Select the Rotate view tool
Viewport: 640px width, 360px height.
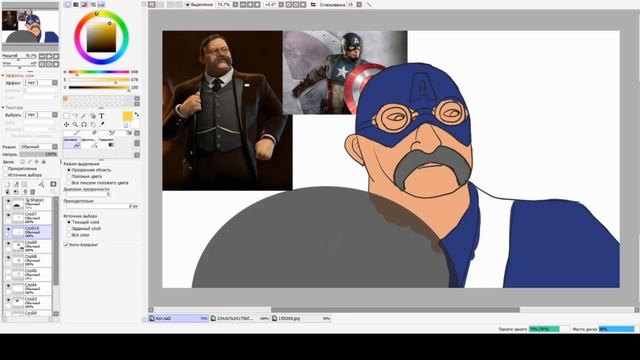click(84, 124)
